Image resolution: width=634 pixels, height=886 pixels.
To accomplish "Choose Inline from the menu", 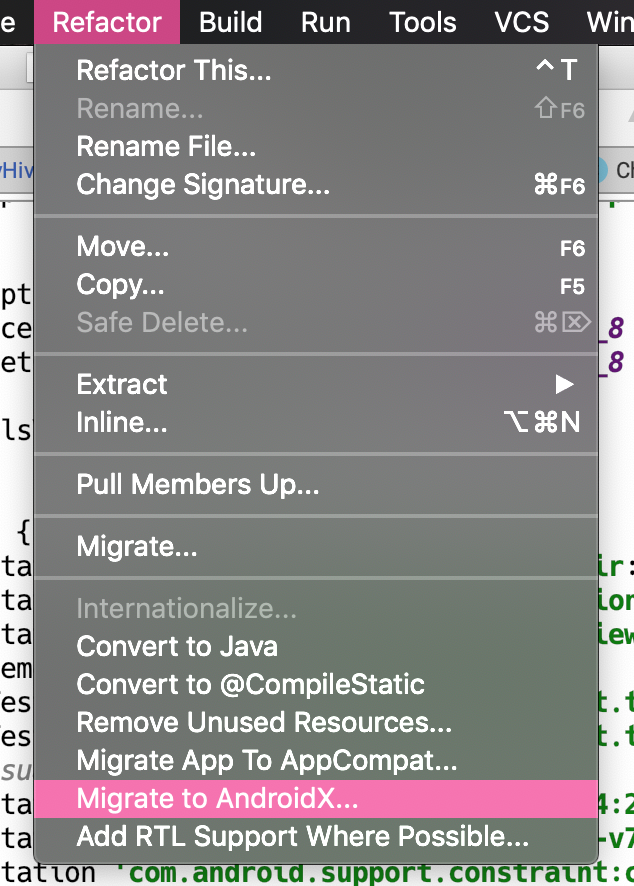I will [122, 423].
